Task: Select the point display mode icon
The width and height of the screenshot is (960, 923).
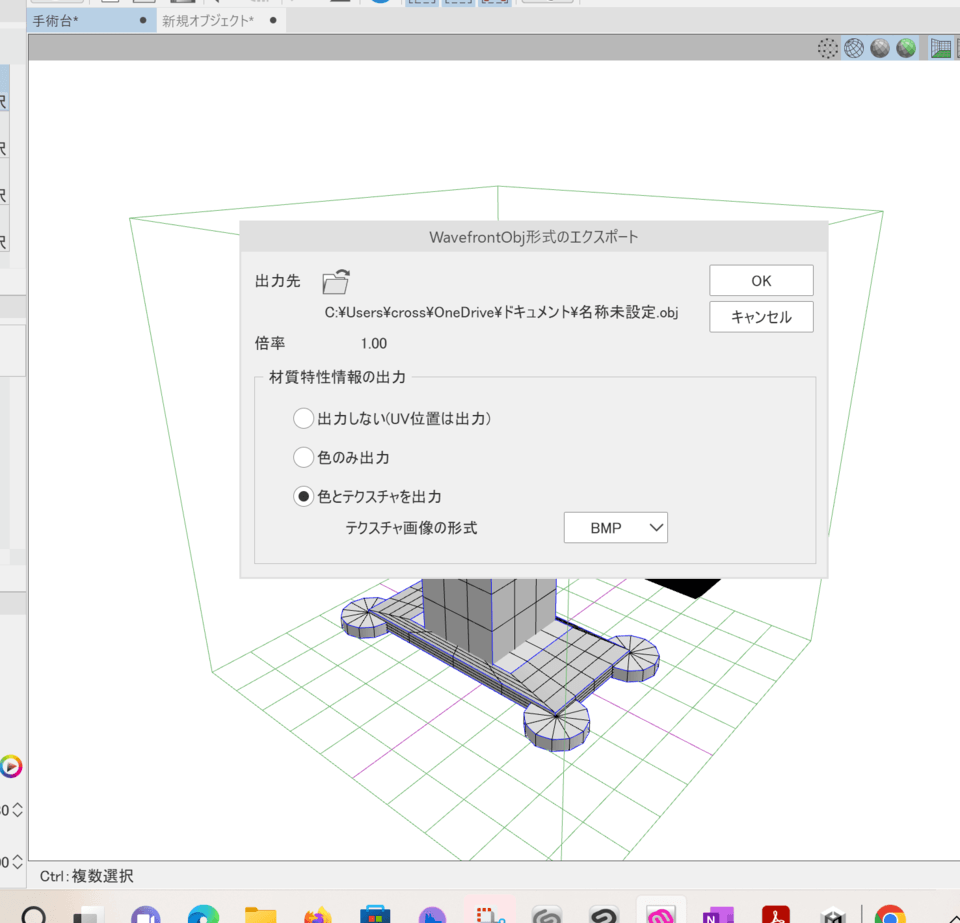Action: [x=827, y=47]
